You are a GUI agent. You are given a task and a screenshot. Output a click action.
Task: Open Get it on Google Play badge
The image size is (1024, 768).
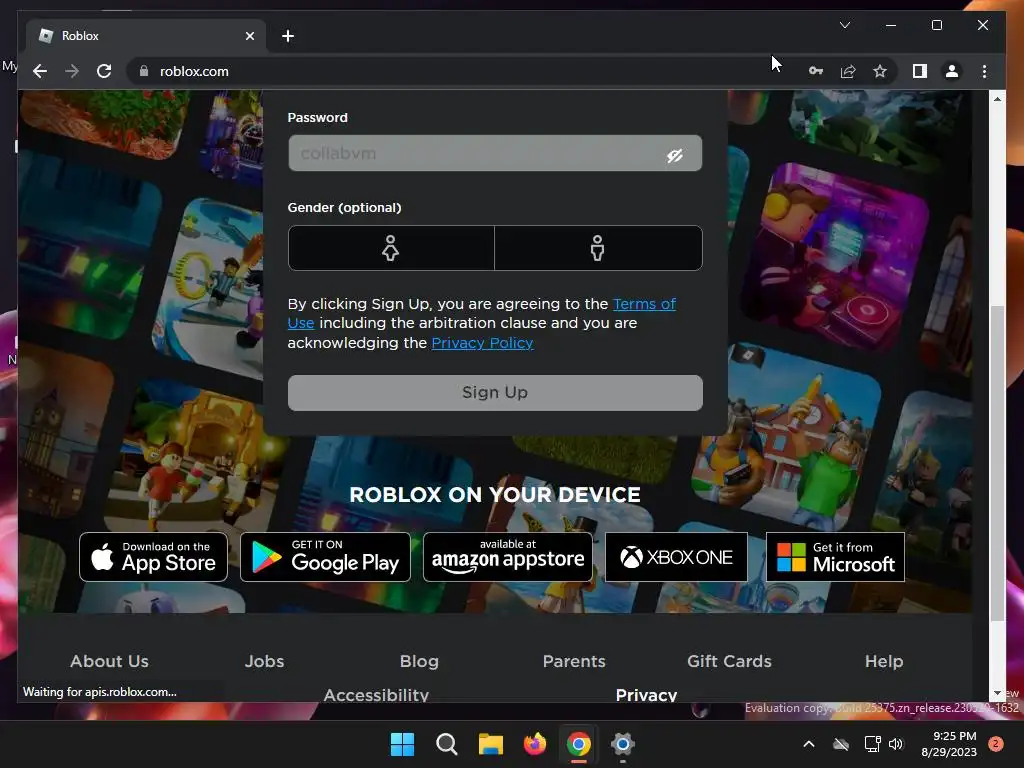(x=325, y=557)
